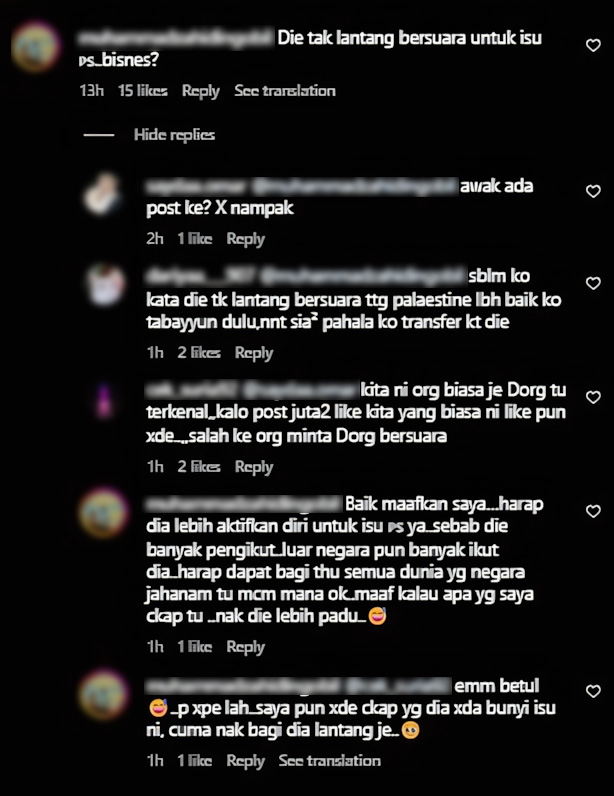
Task: View the 15 likes on top comment
Action: (143, 91)
